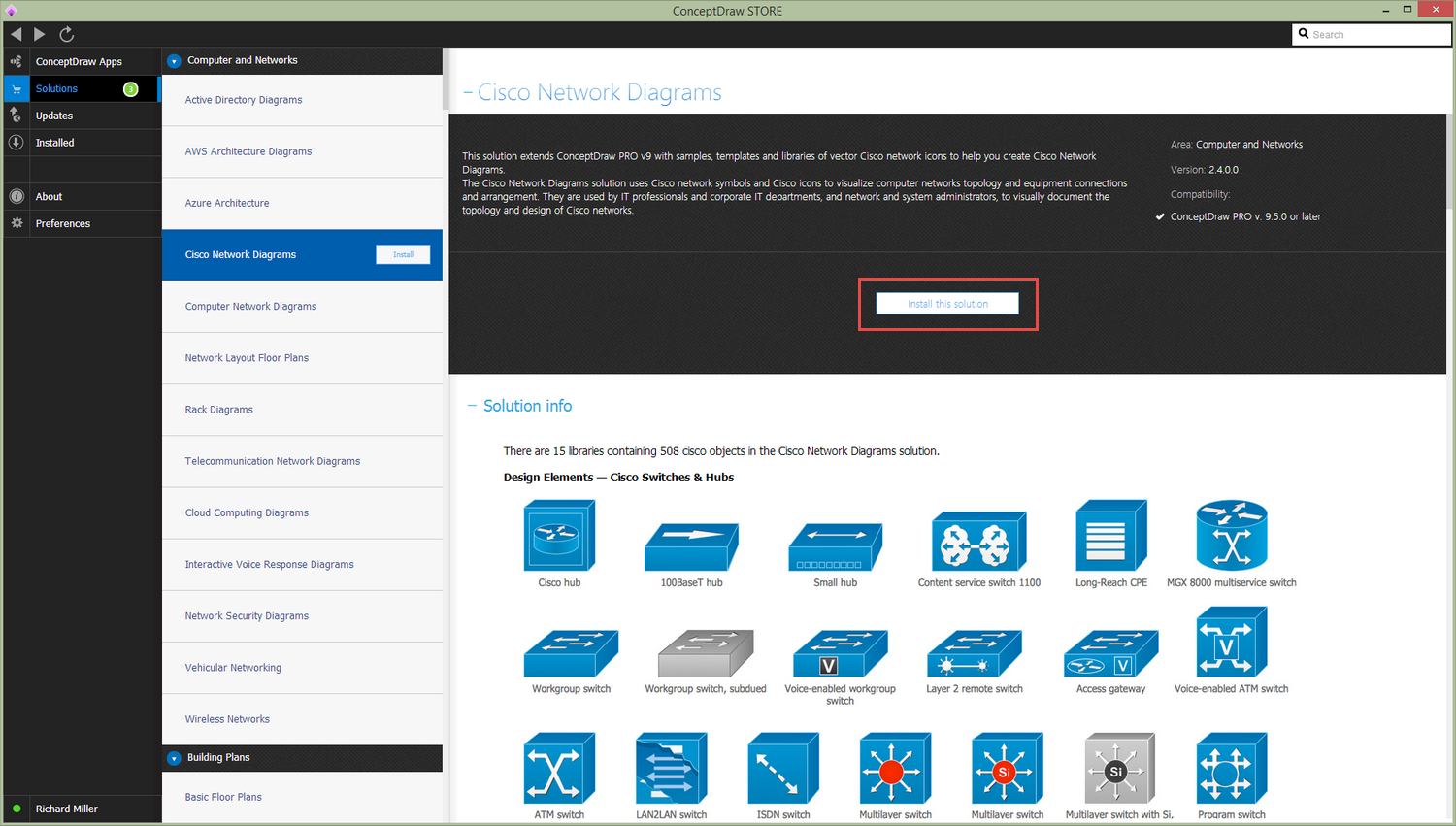This screenshot has width=1456, height=826.
Task: Open the About page
Action: (x=82, y=196)
